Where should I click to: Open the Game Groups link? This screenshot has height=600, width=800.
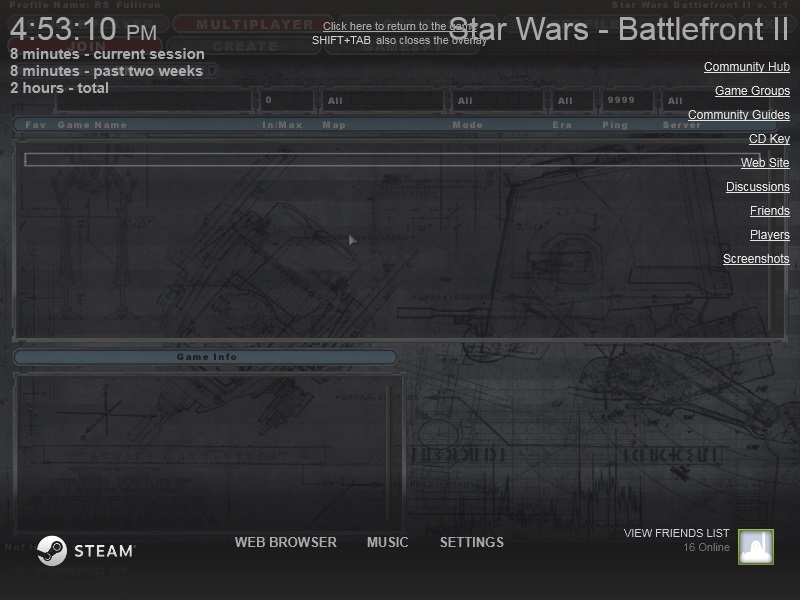coord(752,91)
